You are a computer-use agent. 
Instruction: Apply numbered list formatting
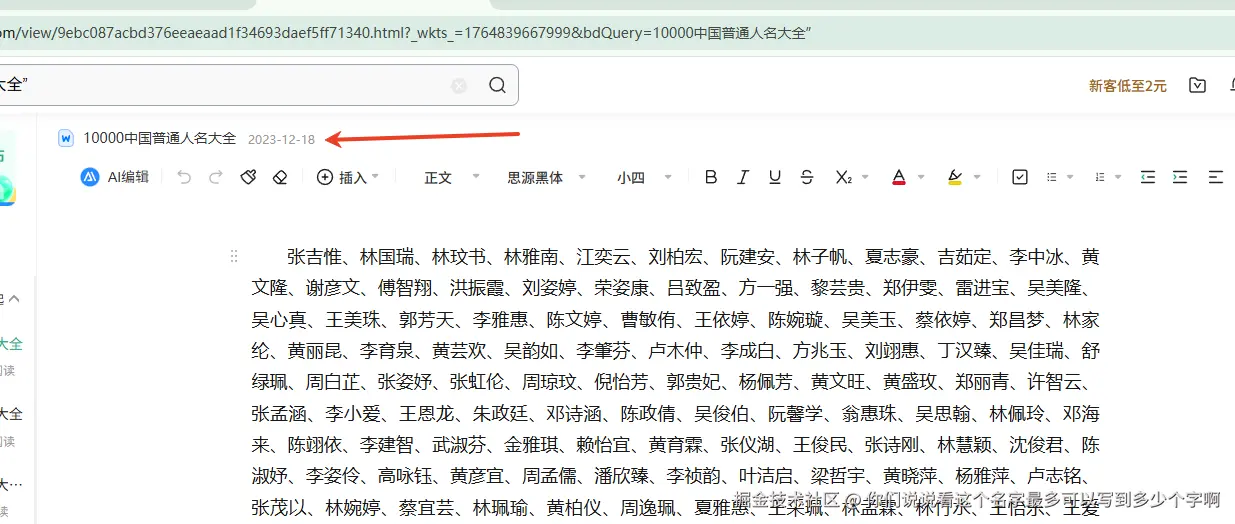click(x=1100, y=177)
